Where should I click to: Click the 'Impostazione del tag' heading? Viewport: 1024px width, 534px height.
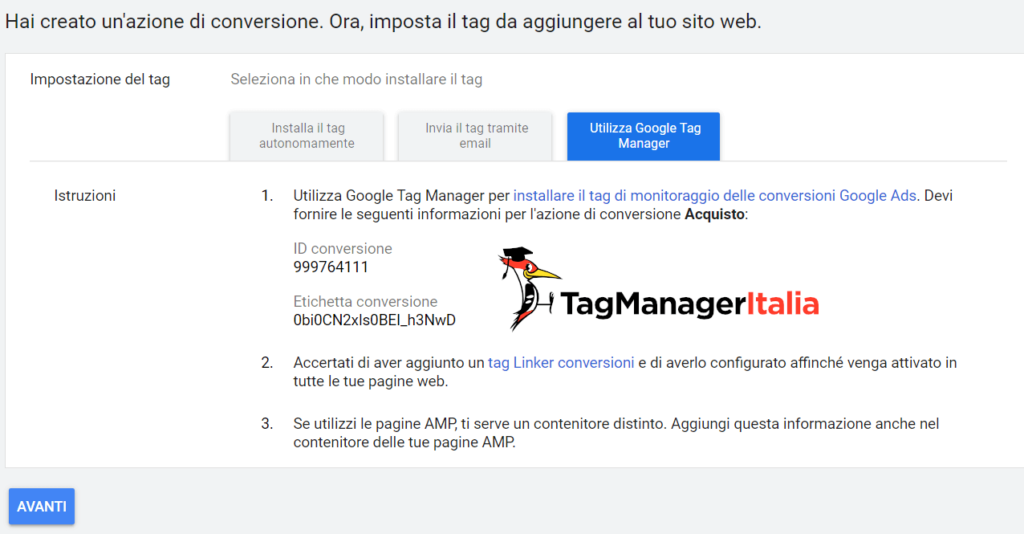pos(100,80)
